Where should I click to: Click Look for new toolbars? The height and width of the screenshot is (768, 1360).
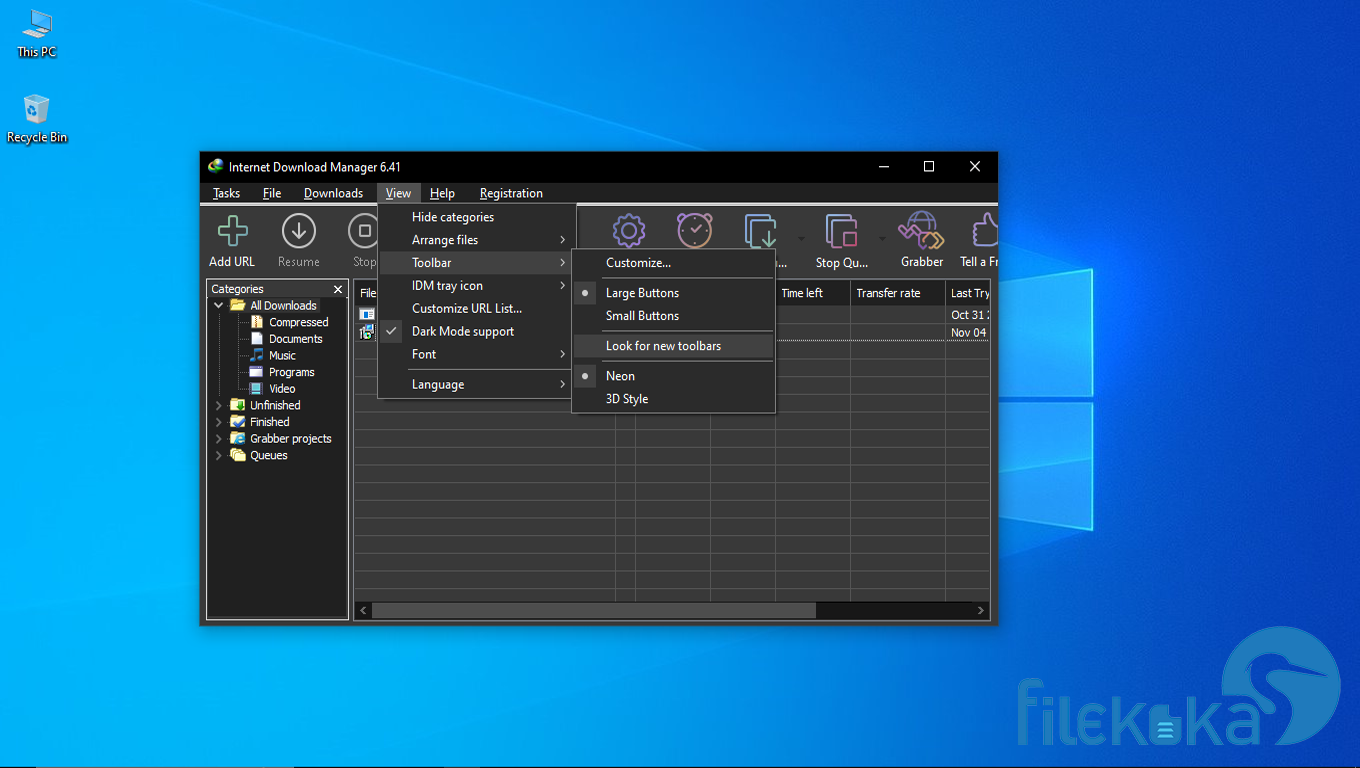coord(673,346)
